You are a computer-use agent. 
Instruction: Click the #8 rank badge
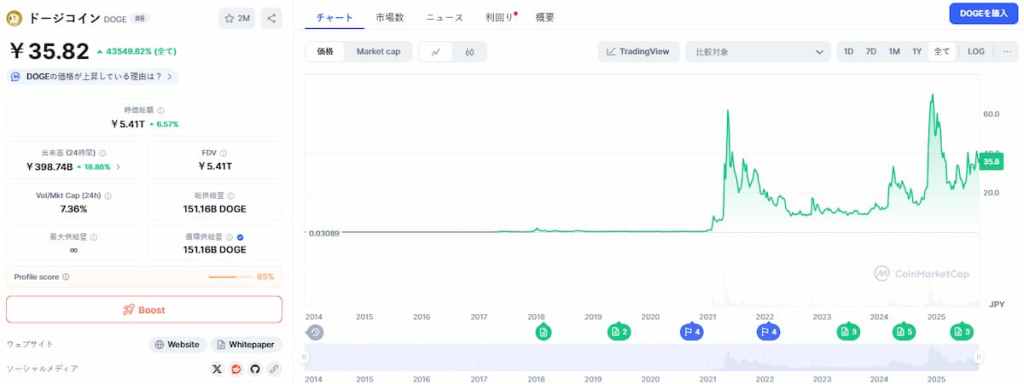tap(139, 19)
